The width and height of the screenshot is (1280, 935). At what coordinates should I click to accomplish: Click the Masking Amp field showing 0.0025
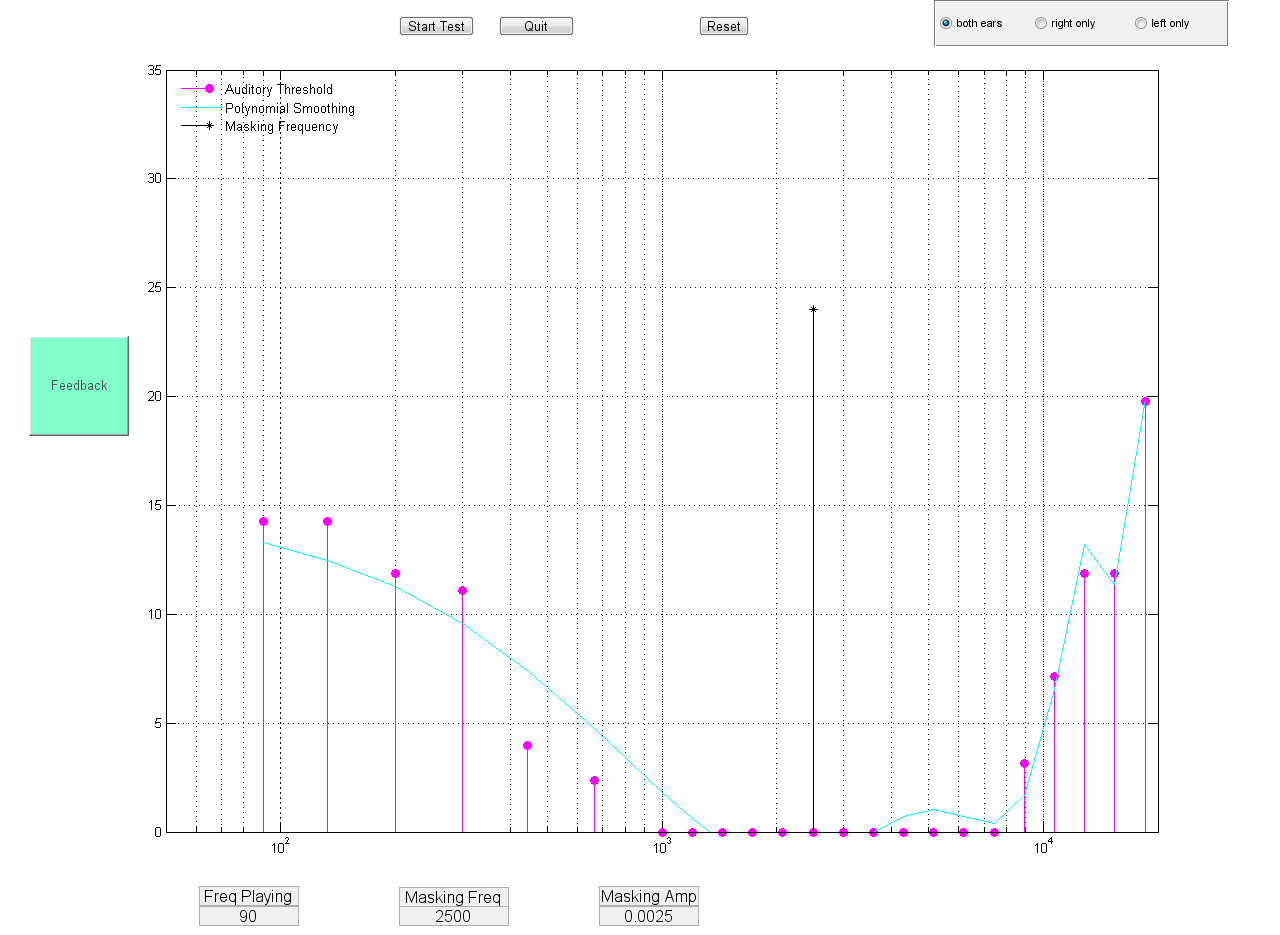(648, 914)
